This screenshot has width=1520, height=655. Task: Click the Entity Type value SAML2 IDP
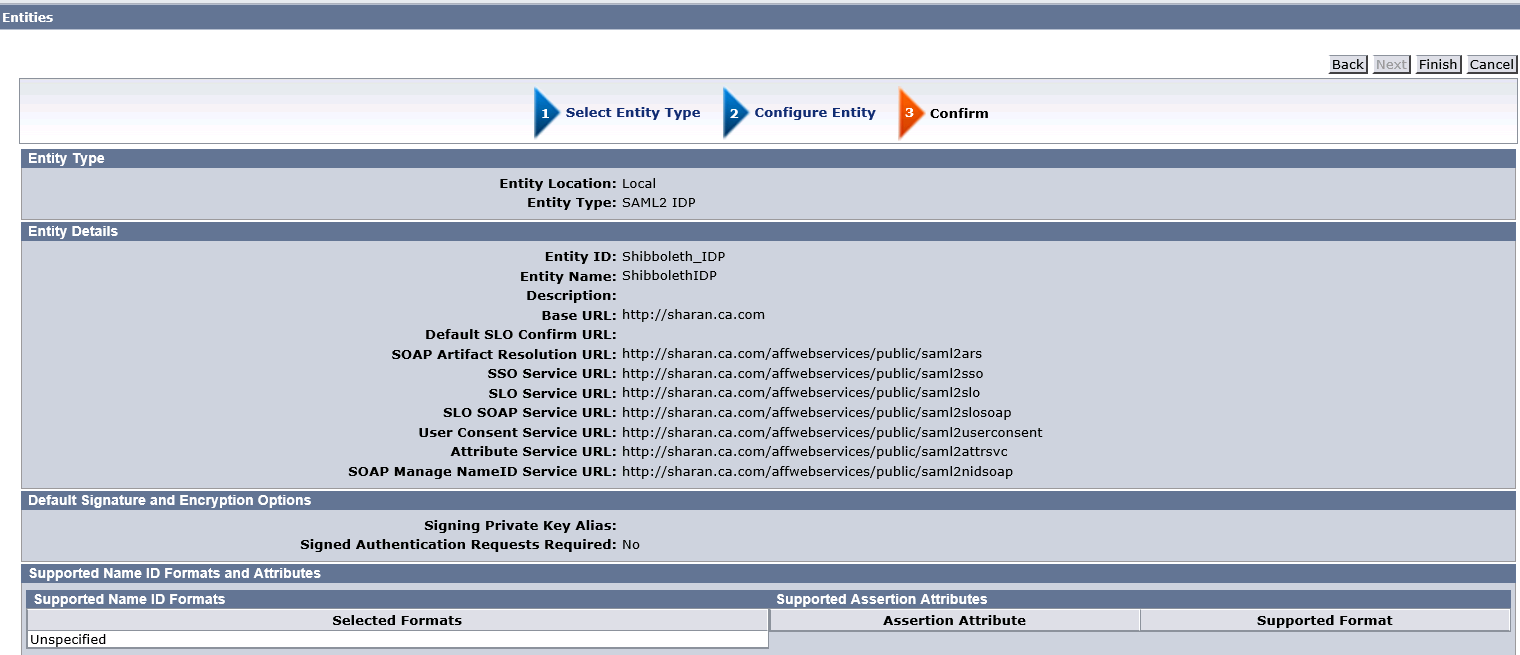(x=658, y=203)
